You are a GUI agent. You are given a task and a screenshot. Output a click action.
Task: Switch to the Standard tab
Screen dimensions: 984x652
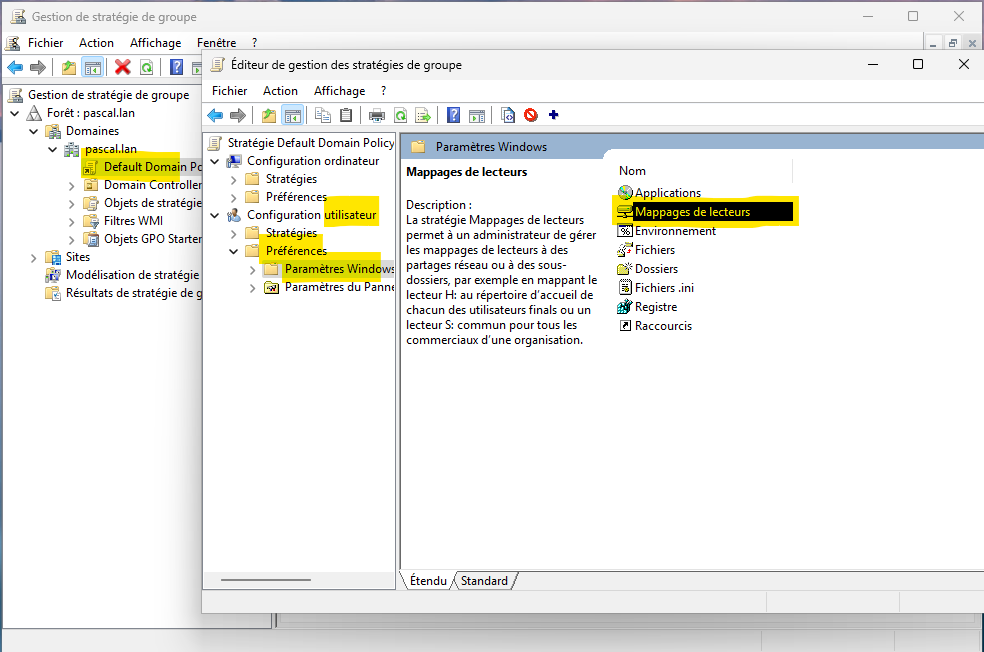tap(484, 580)
